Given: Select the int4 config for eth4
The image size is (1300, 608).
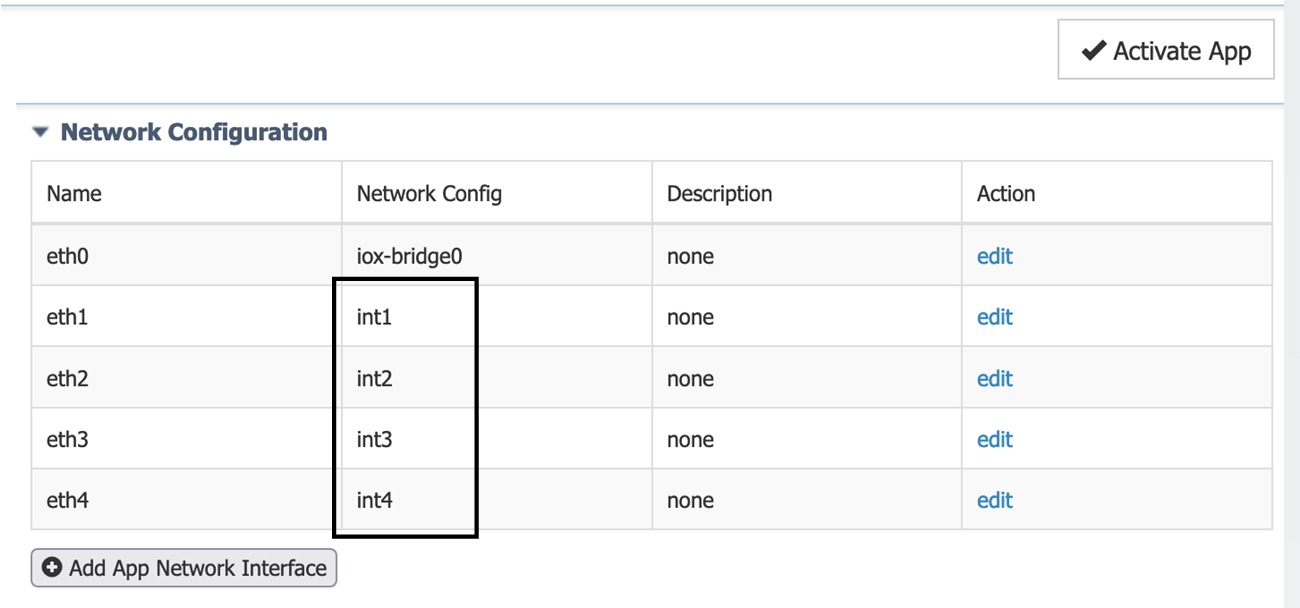Looking at the screenshot, I should click(371, 500).
